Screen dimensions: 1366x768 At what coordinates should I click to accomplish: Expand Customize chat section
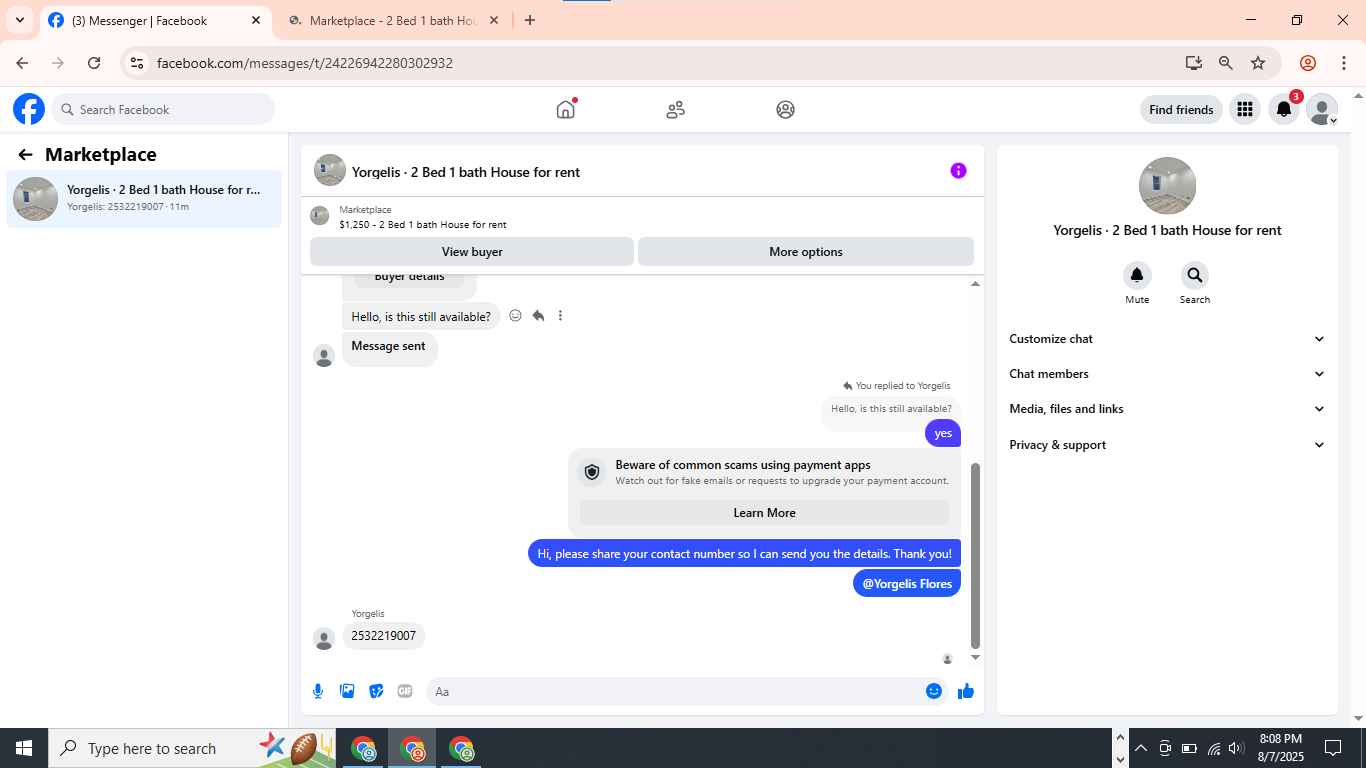pyautogui.click(x=1167, y=339)
